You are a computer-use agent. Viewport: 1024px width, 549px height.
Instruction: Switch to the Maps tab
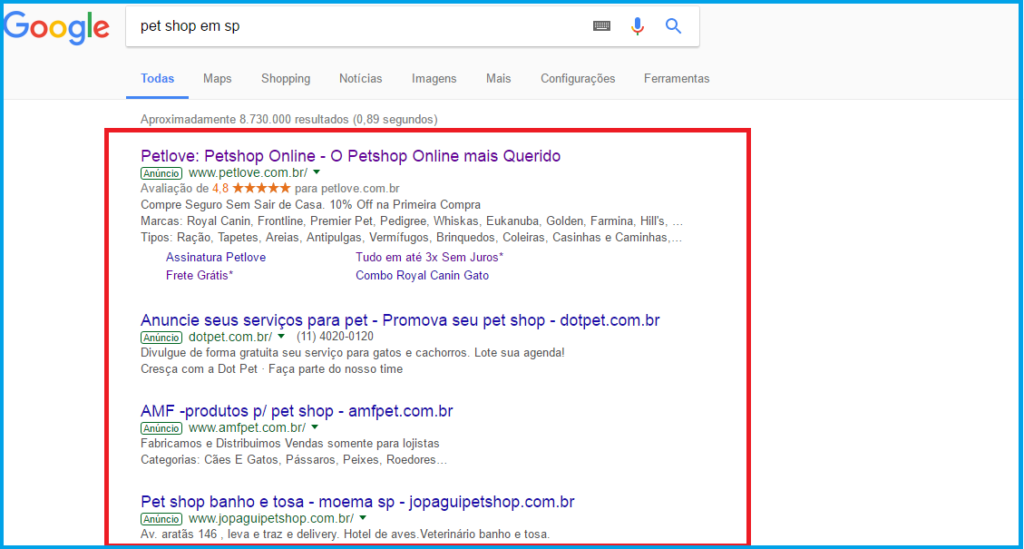217,78
